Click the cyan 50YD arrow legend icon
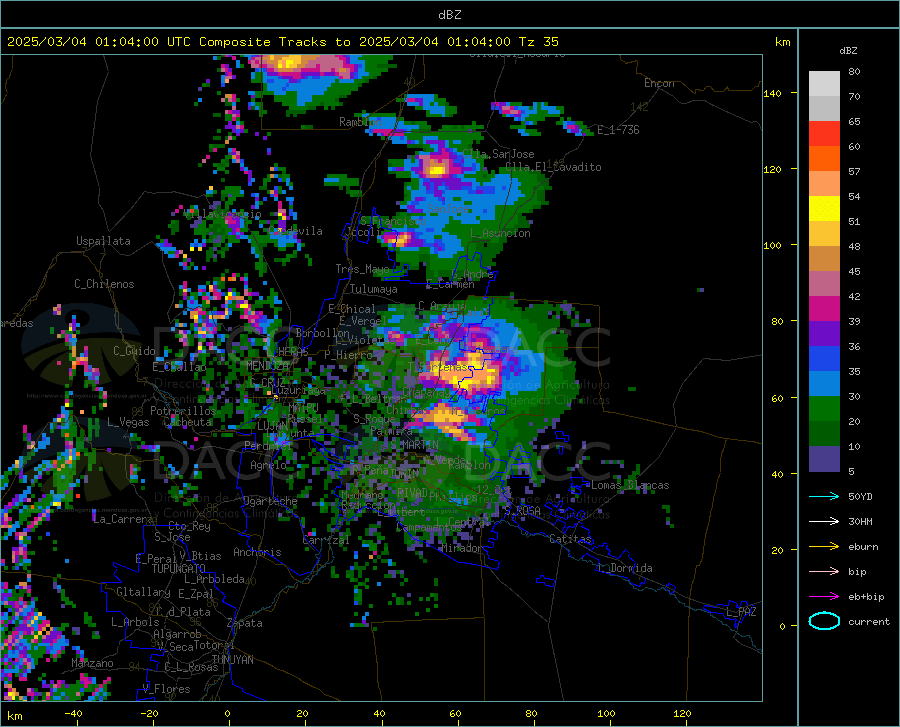This screenshot has height=727, width=900. click(824, 496)
